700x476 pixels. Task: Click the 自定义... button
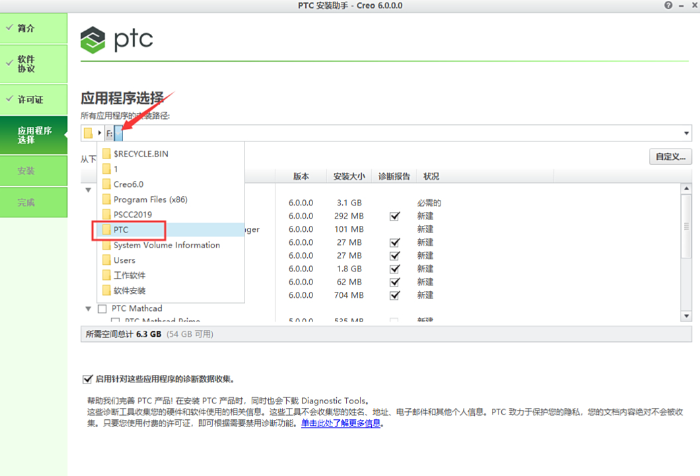pos(669,157)
